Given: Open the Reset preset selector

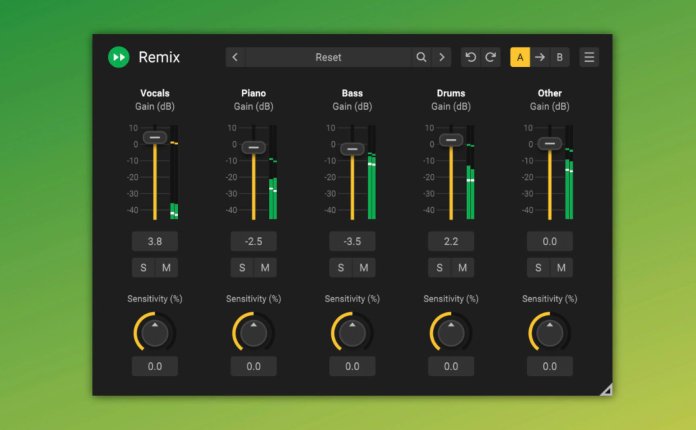Looking at the screenshot, I should pyautogui.click(x=328, y=57).
